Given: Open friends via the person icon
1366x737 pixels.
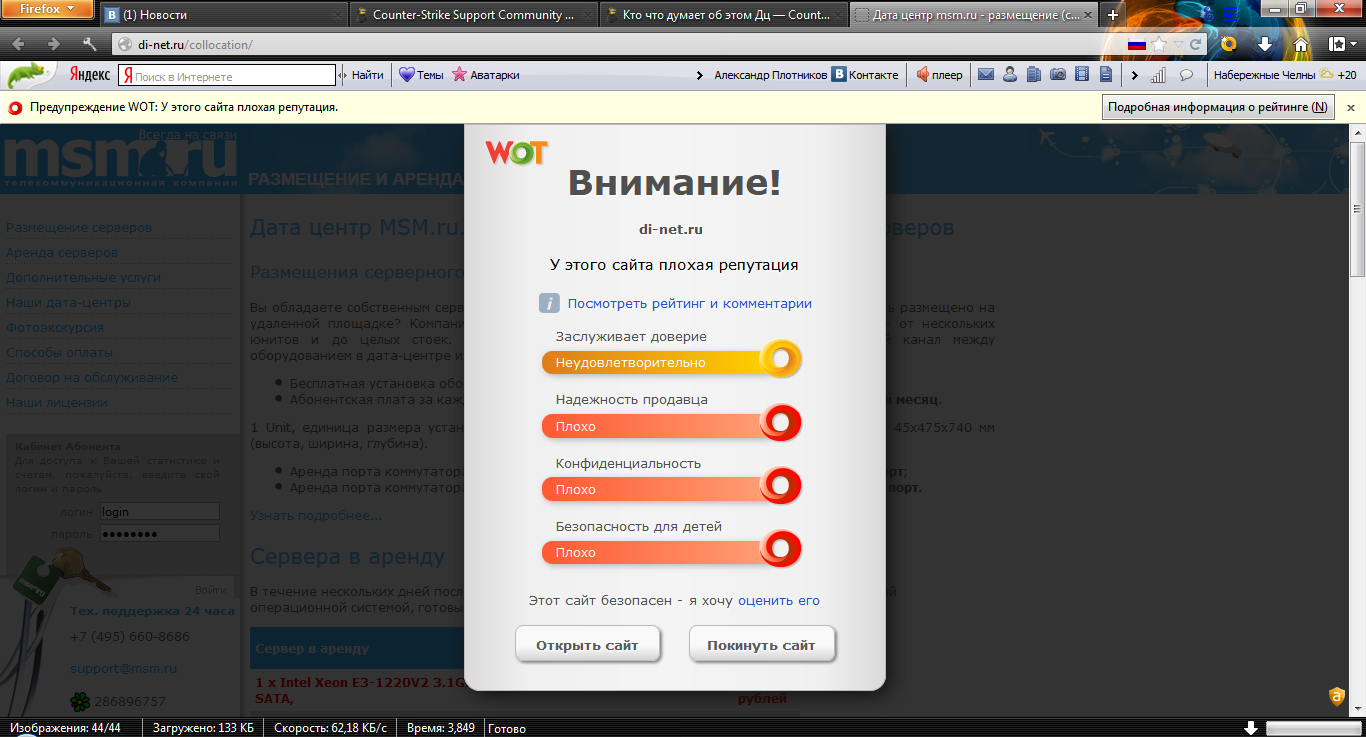Looking at the screenshot, I should point(1010,75).
